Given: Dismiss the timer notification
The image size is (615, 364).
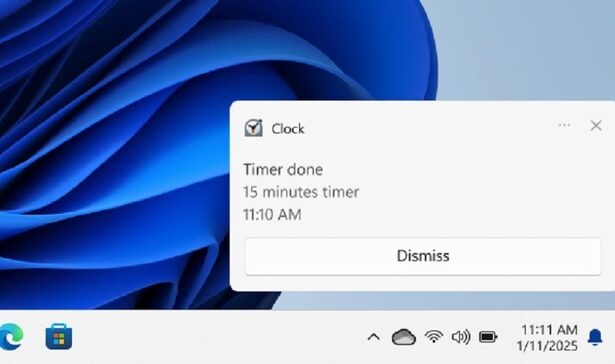Looking at the screenshot, I should [423, 256].
